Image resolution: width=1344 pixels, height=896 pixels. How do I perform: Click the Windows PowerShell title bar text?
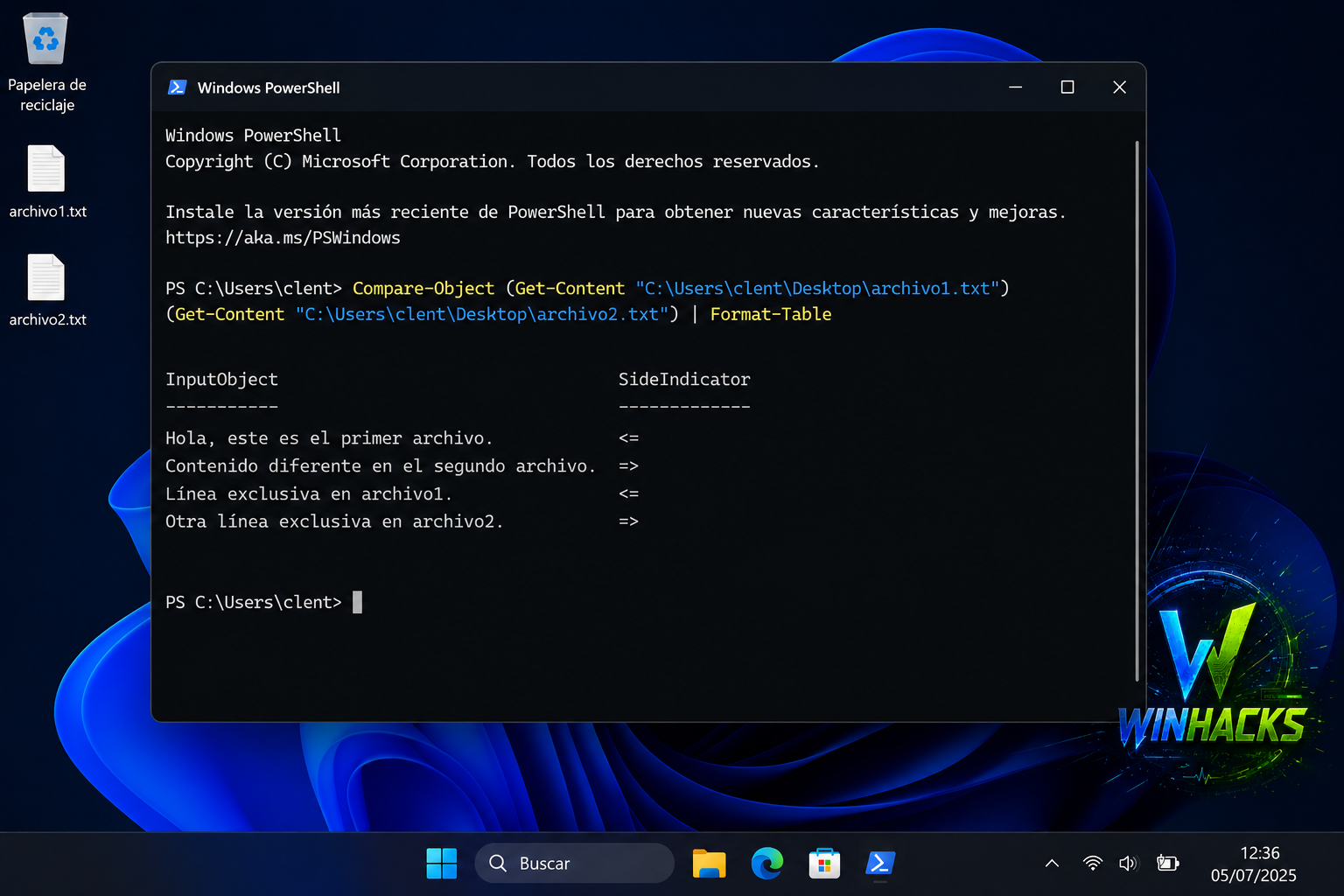269,87
